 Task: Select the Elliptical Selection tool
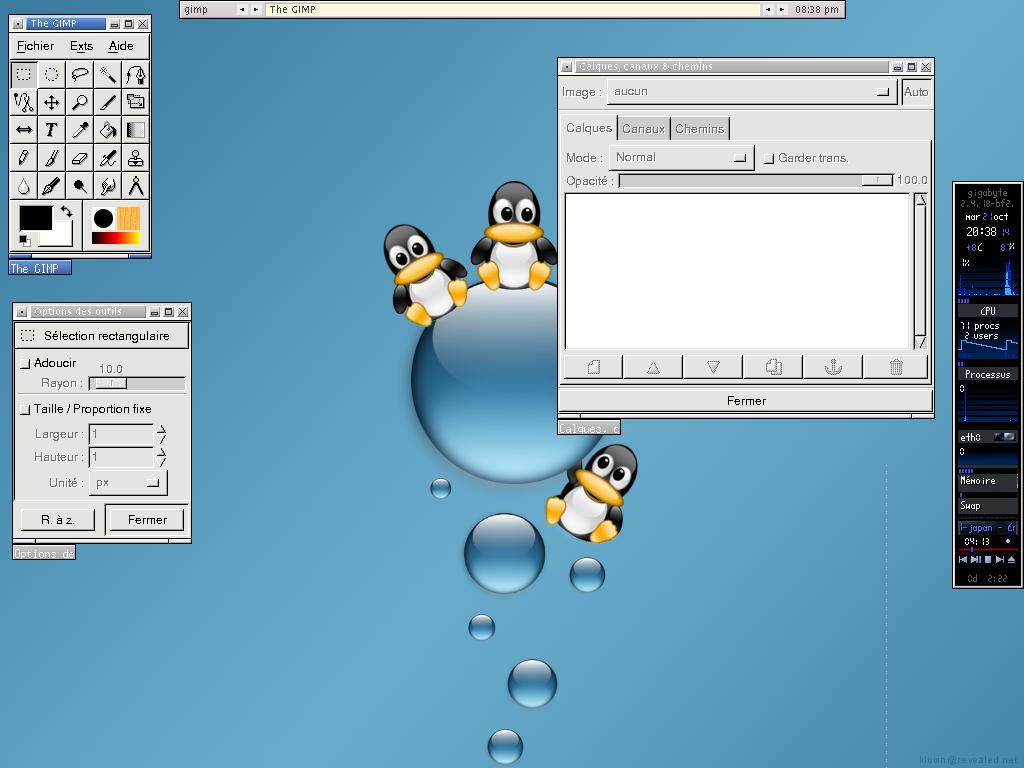(52, 74)
